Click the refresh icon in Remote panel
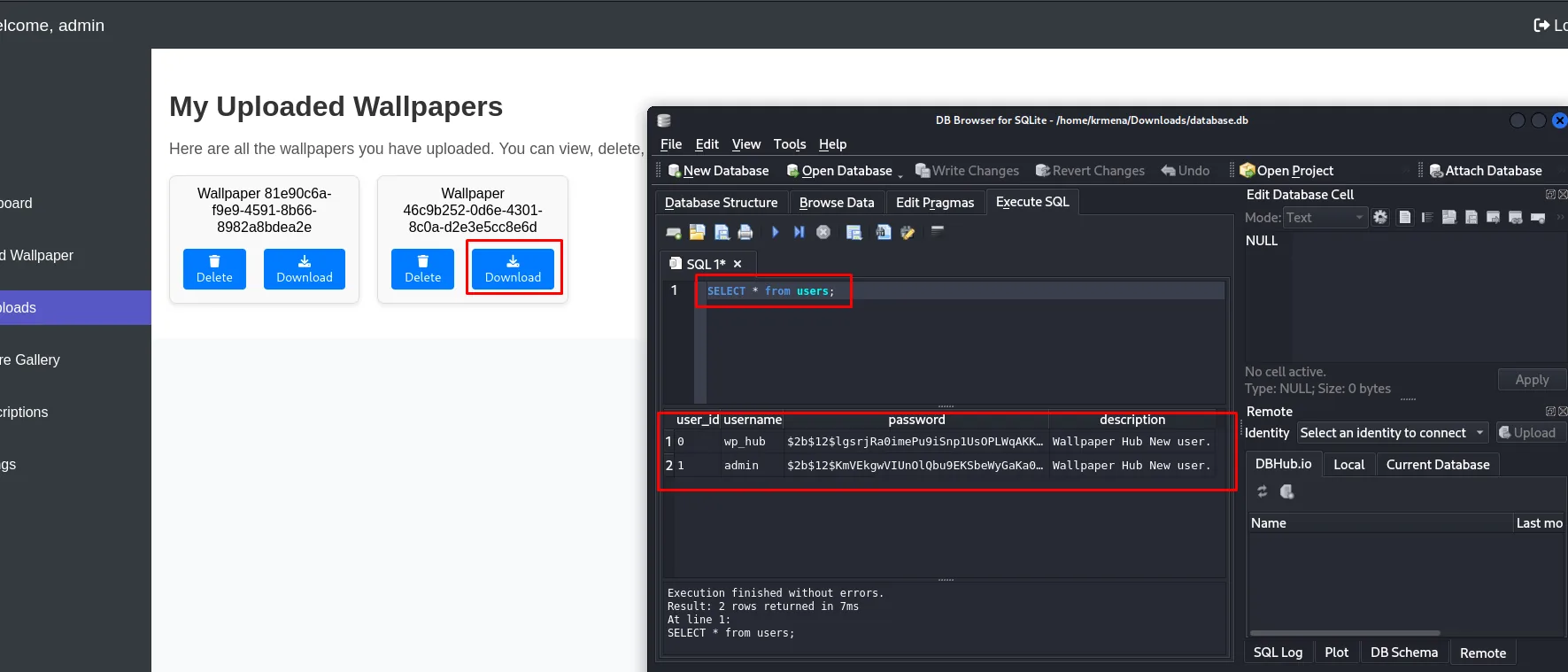 tap(1263, 491)
